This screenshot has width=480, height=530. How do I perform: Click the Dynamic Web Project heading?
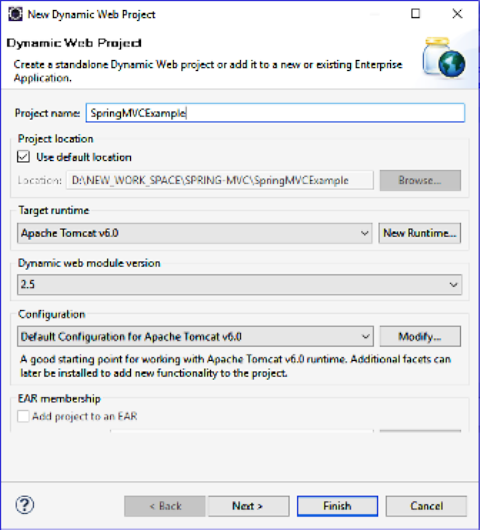click(x=74, y=43)
